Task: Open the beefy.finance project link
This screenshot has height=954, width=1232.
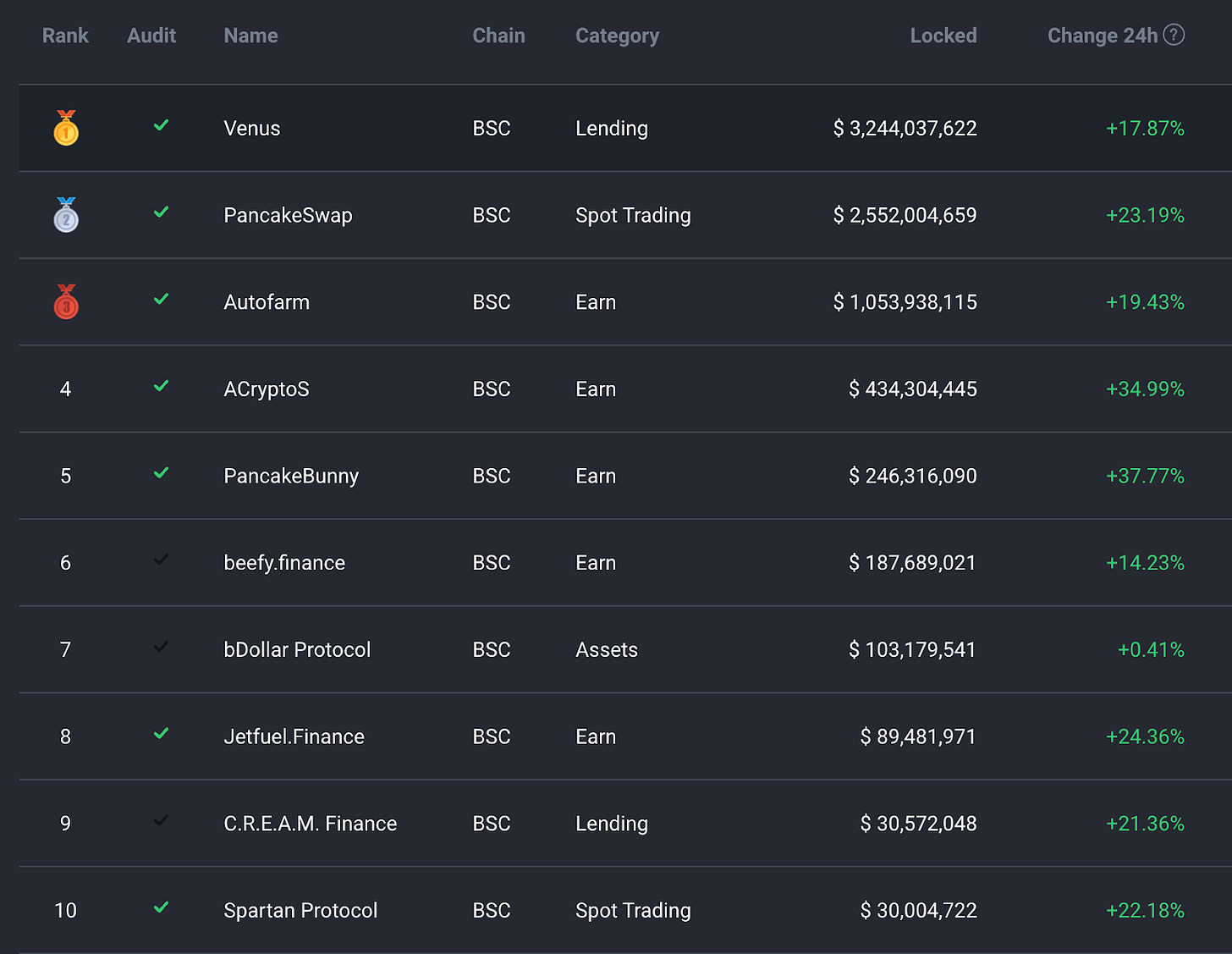Action: [x=284, y=563]
